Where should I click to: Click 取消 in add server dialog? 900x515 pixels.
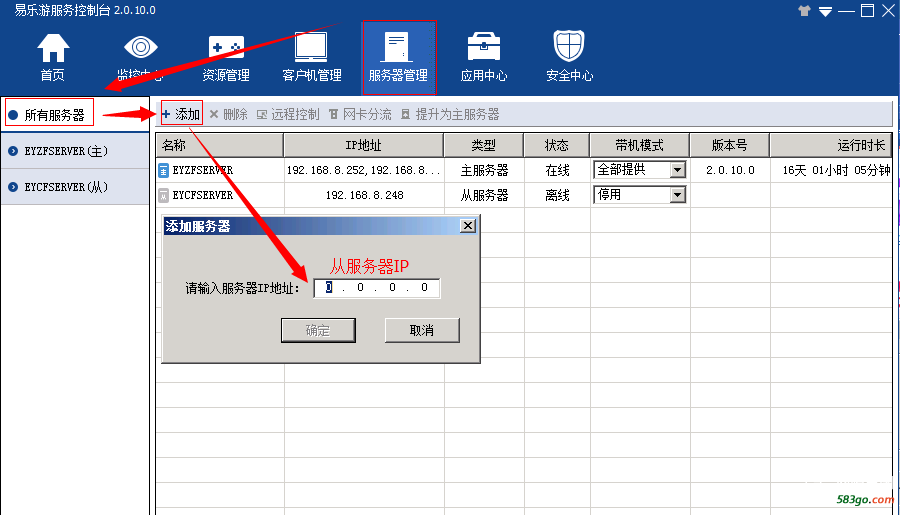421,330
